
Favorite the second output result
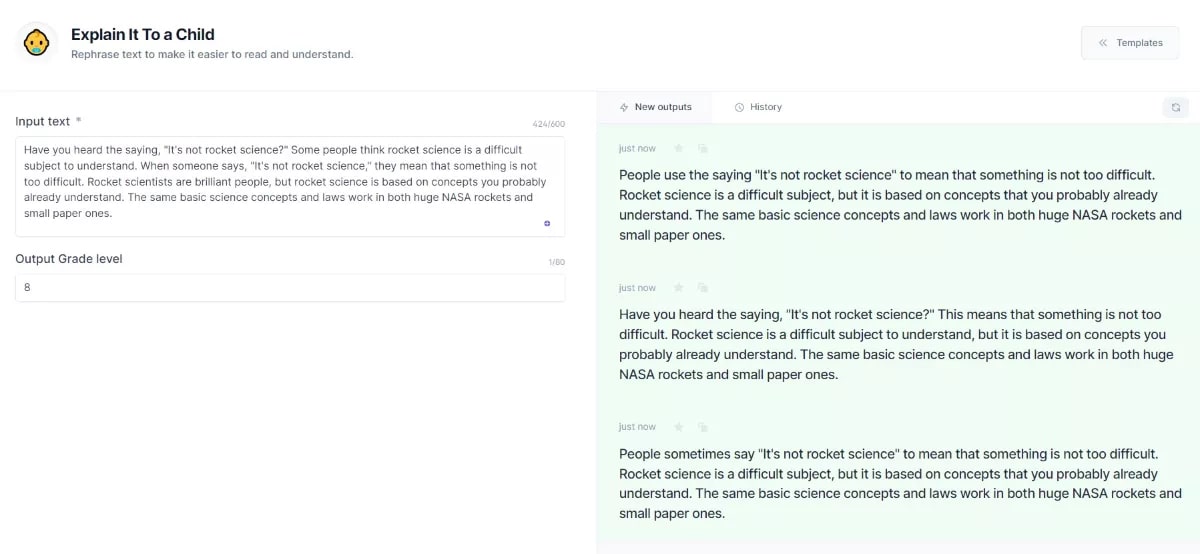click(x=679, y=288)
